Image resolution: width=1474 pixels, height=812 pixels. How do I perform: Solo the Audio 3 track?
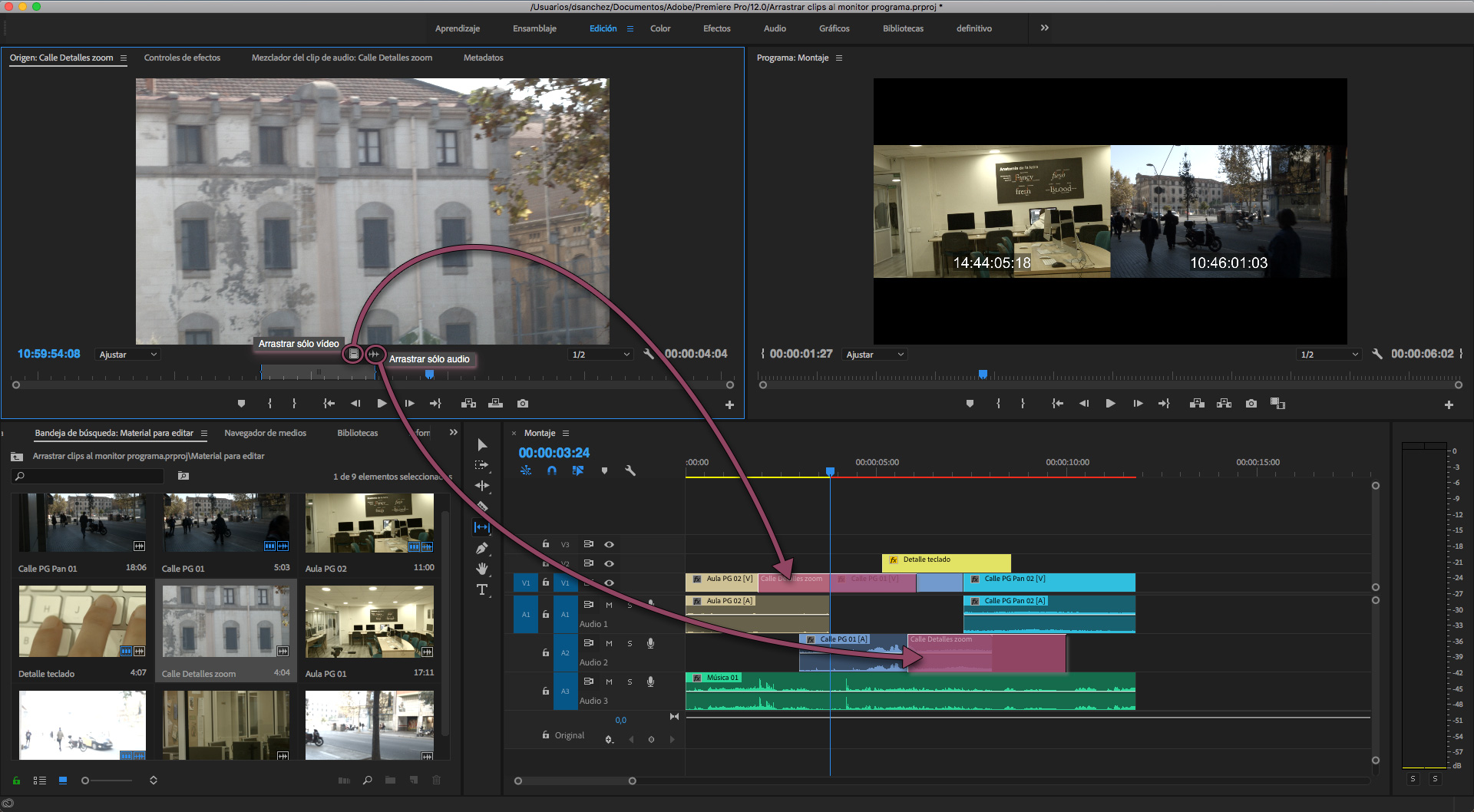[x=630, y=682]
